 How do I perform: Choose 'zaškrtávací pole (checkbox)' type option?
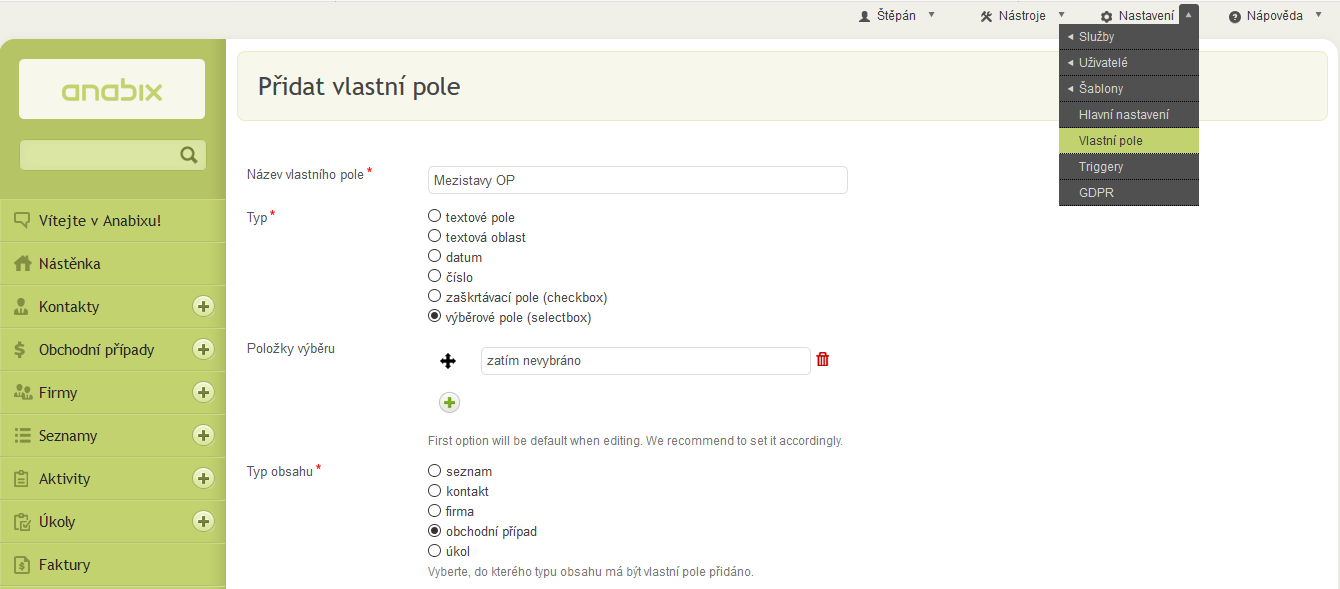434,296
